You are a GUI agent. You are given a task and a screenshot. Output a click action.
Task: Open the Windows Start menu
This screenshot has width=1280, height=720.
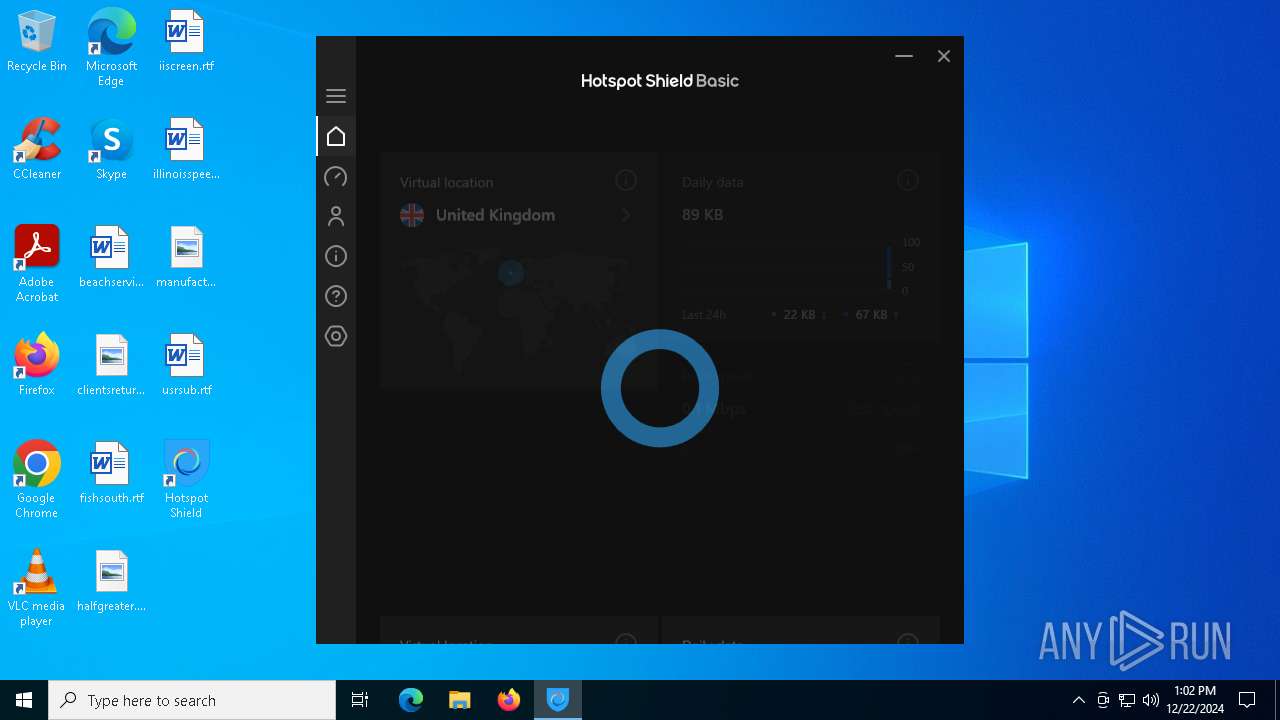point(24,700)
